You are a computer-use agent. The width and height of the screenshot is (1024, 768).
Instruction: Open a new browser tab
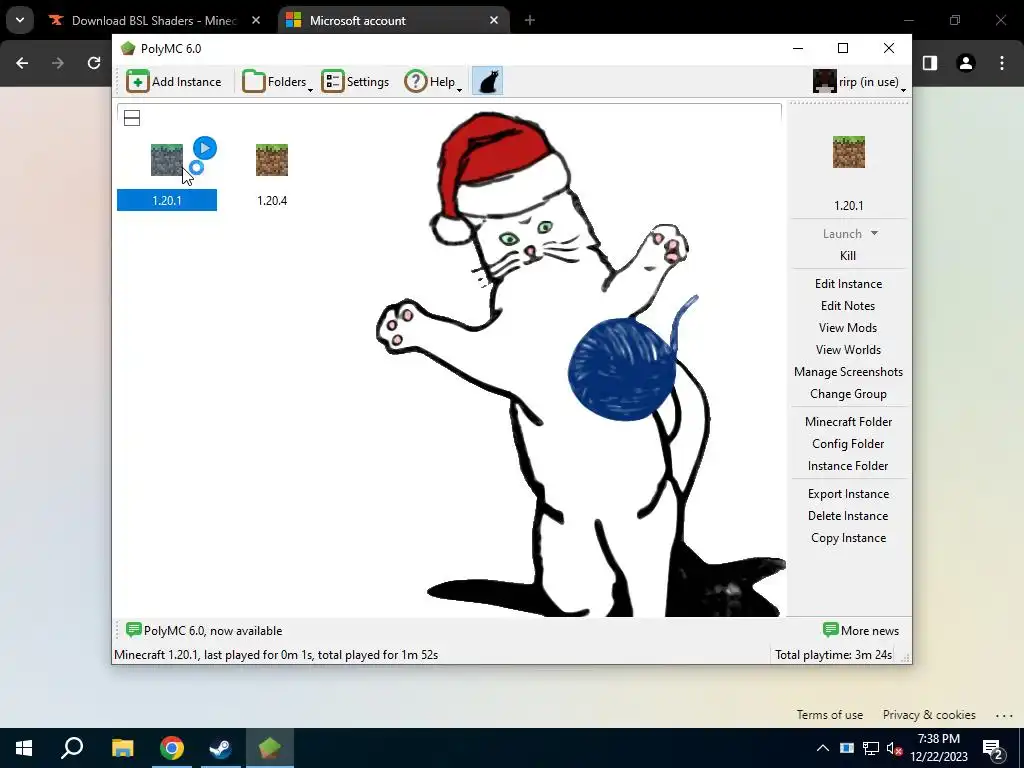(530, 21)
